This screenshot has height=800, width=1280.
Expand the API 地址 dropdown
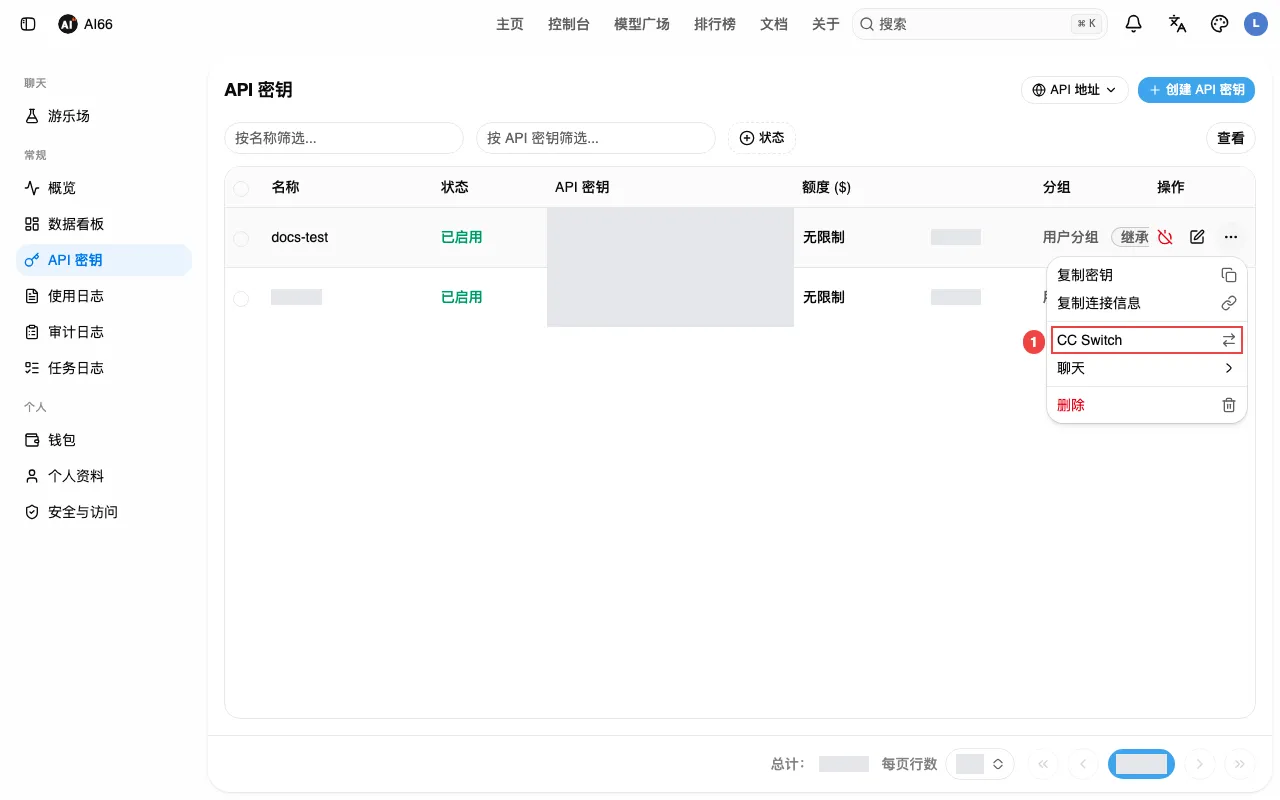coord(1075,90)
